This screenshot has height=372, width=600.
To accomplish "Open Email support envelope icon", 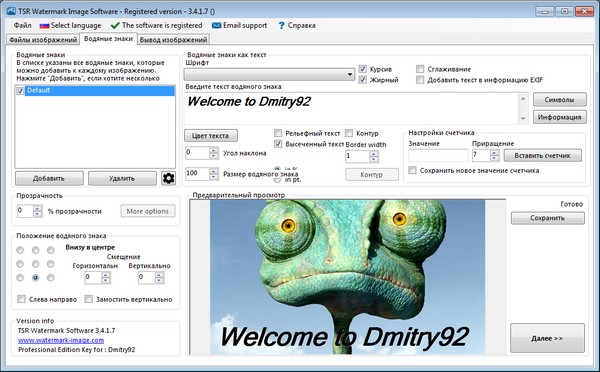I will pyautogui.click(x=216, y=26).
